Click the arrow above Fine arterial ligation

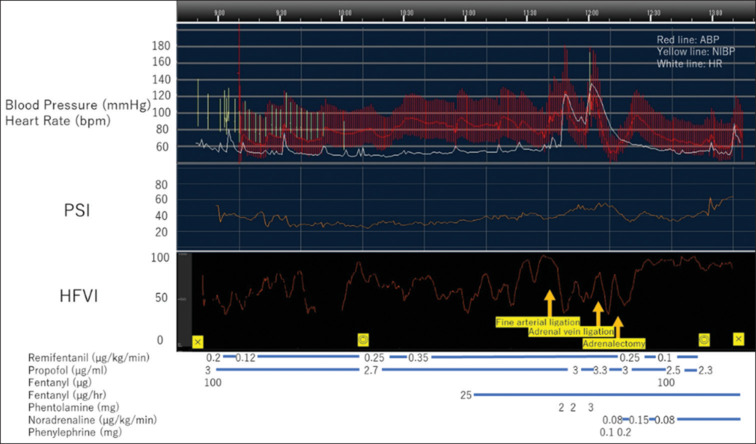pyautogui.click(x=549, y=303)
